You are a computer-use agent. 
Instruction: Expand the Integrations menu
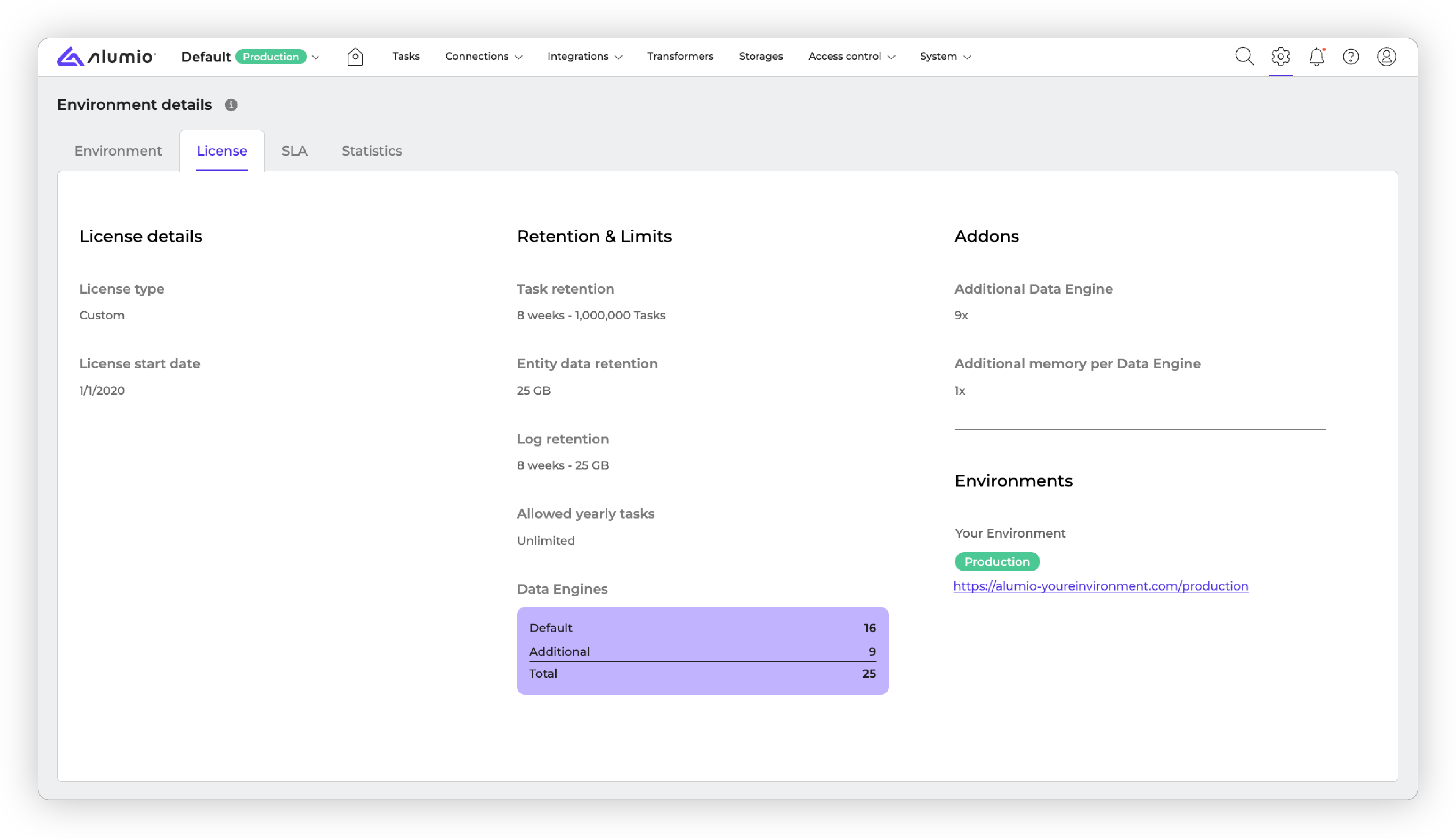[x=584, y=57]
